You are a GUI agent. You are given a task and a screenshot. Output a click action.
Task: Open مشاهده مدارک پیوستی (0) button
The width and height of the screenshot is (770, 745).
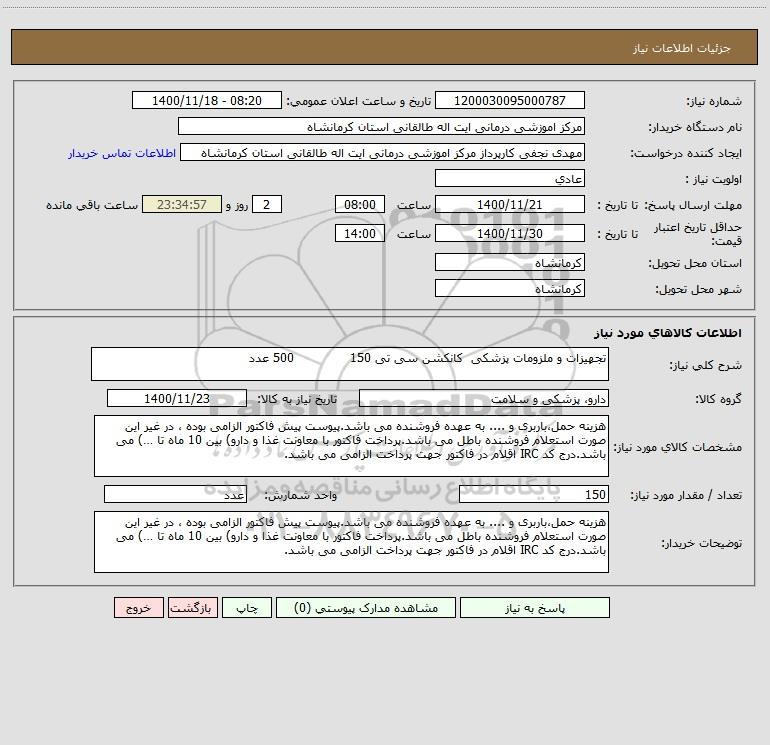point(366,607)
